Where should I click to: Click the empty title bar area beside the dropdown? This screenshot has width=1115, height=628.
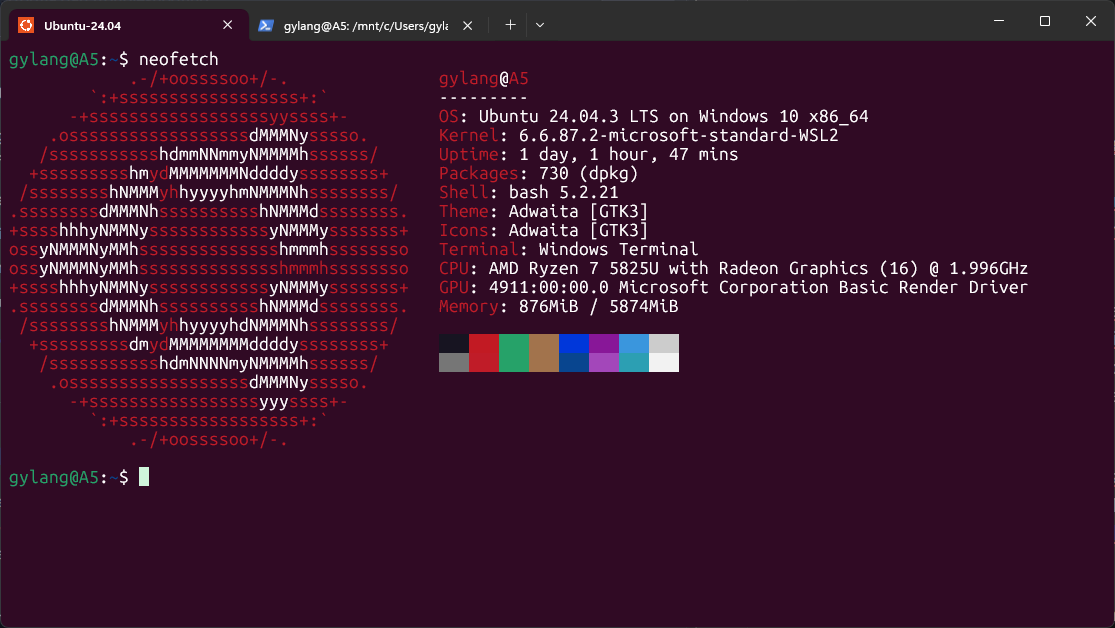750,22
